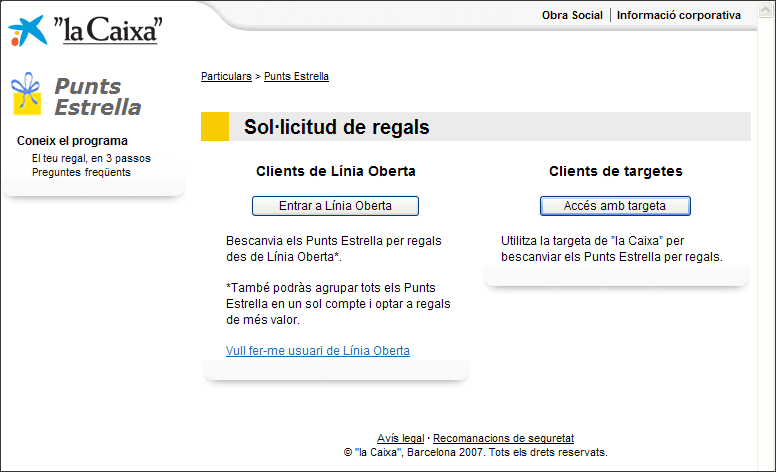Open the Preguntes freqüents link
Screen dimensions: 776x472
[82, 172]
